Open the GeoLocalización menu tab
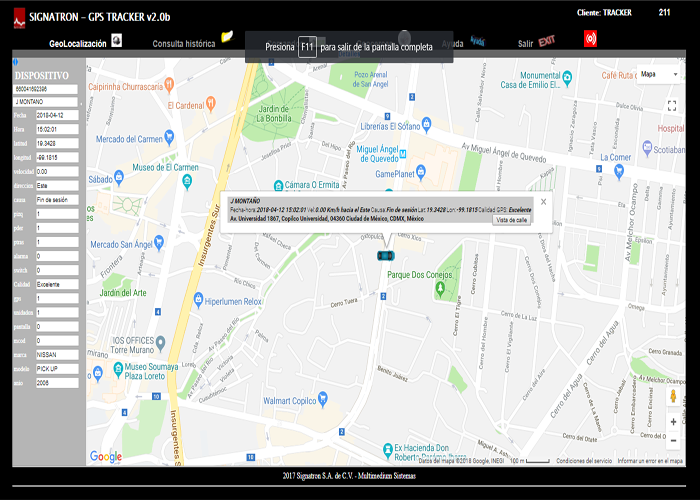 (78, 44)
